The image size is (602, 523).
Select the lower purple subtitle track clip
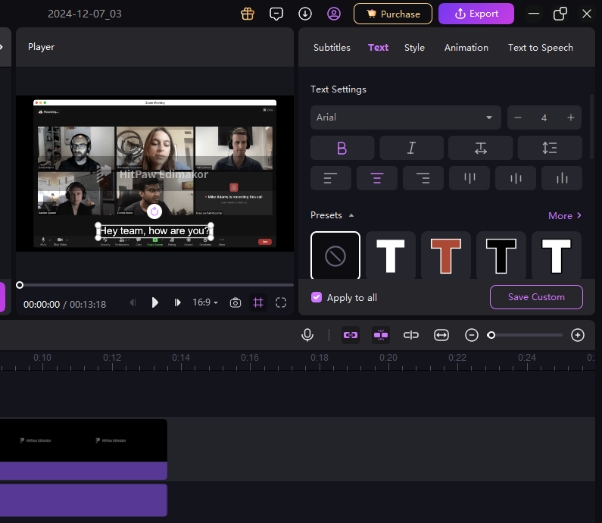click(x=83, y=500)
